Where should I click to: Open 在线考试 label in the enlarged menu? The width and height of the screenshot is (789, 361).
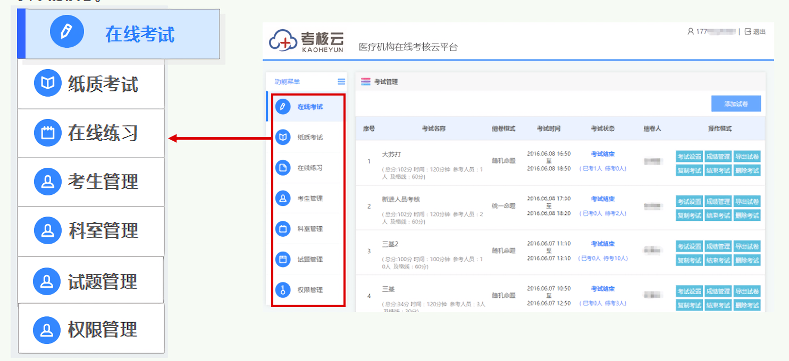coord(139,34)
